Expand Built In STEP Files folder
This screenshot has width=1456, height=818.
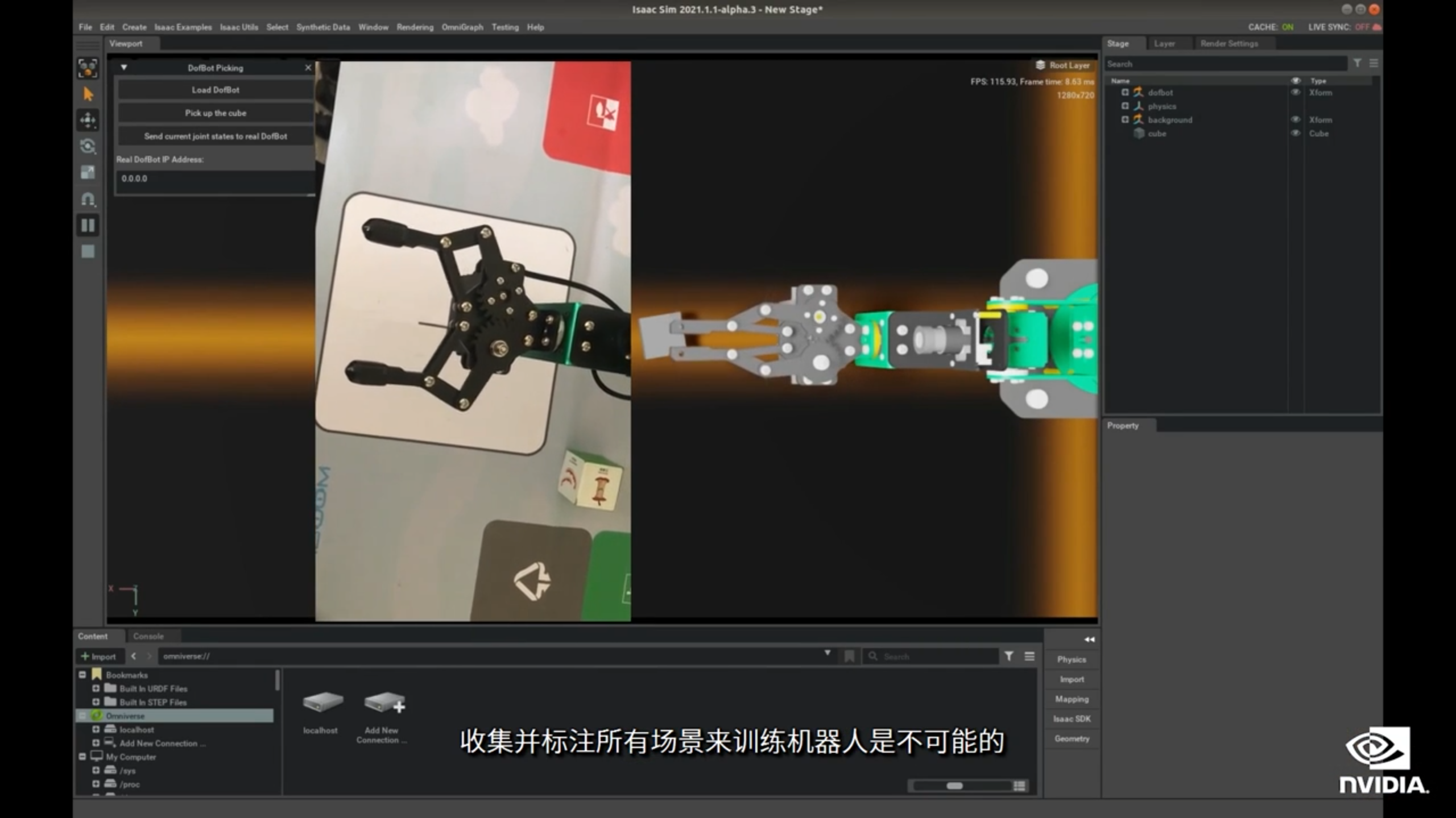(x=96, y=702)
